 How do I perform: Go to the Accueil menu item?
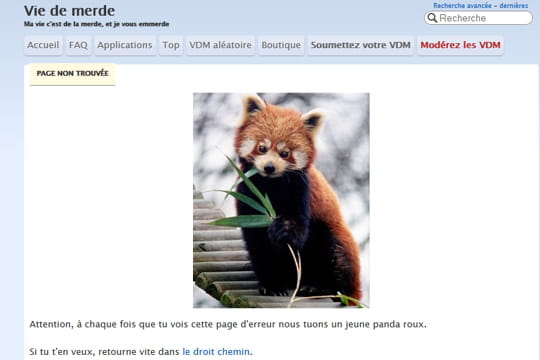(43, 45)
